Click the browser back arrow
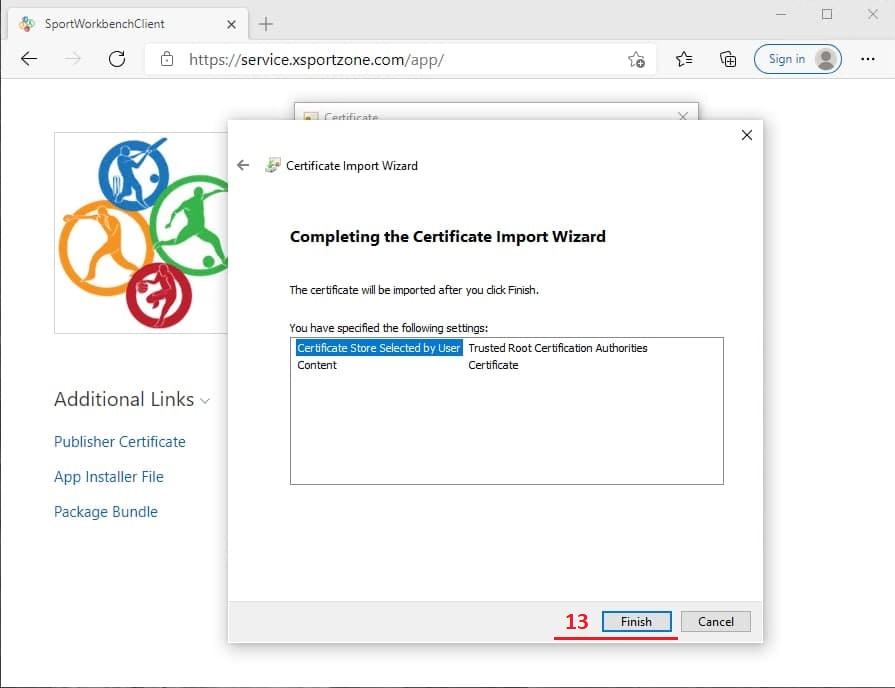Image resolution: width=895 pixels, height=688 pixels. (x=29, y=59)
